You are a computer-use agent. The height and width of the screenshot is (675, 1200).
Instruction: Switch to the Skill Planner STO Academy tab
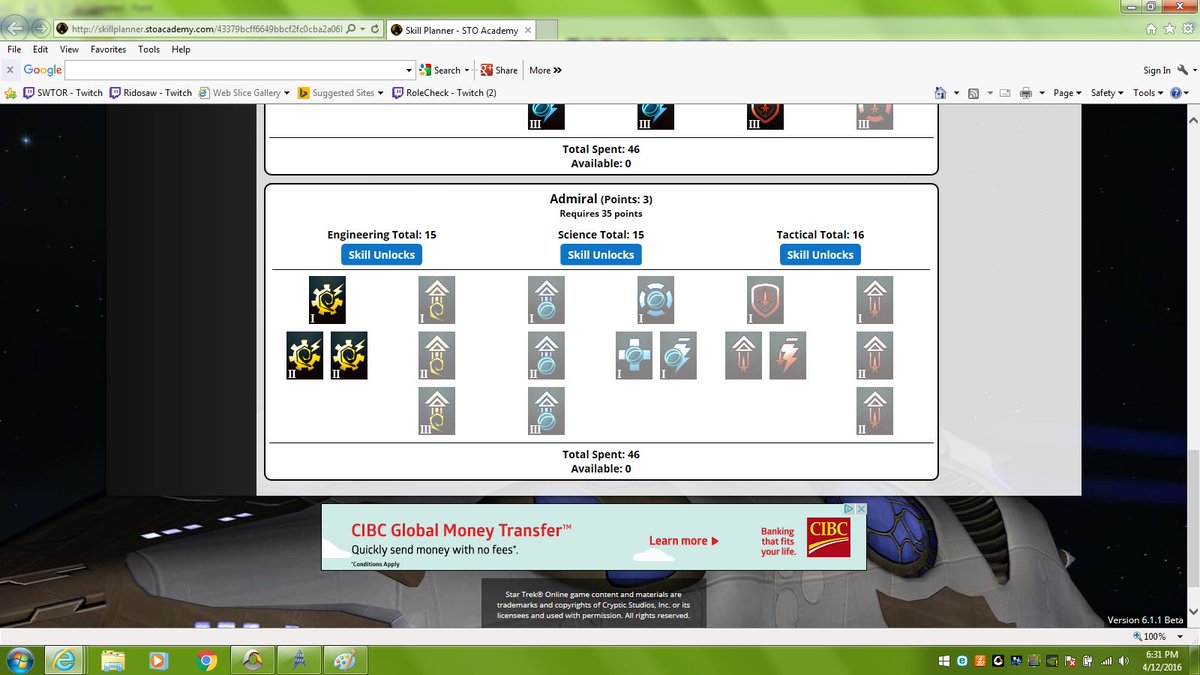click(460, 30)
